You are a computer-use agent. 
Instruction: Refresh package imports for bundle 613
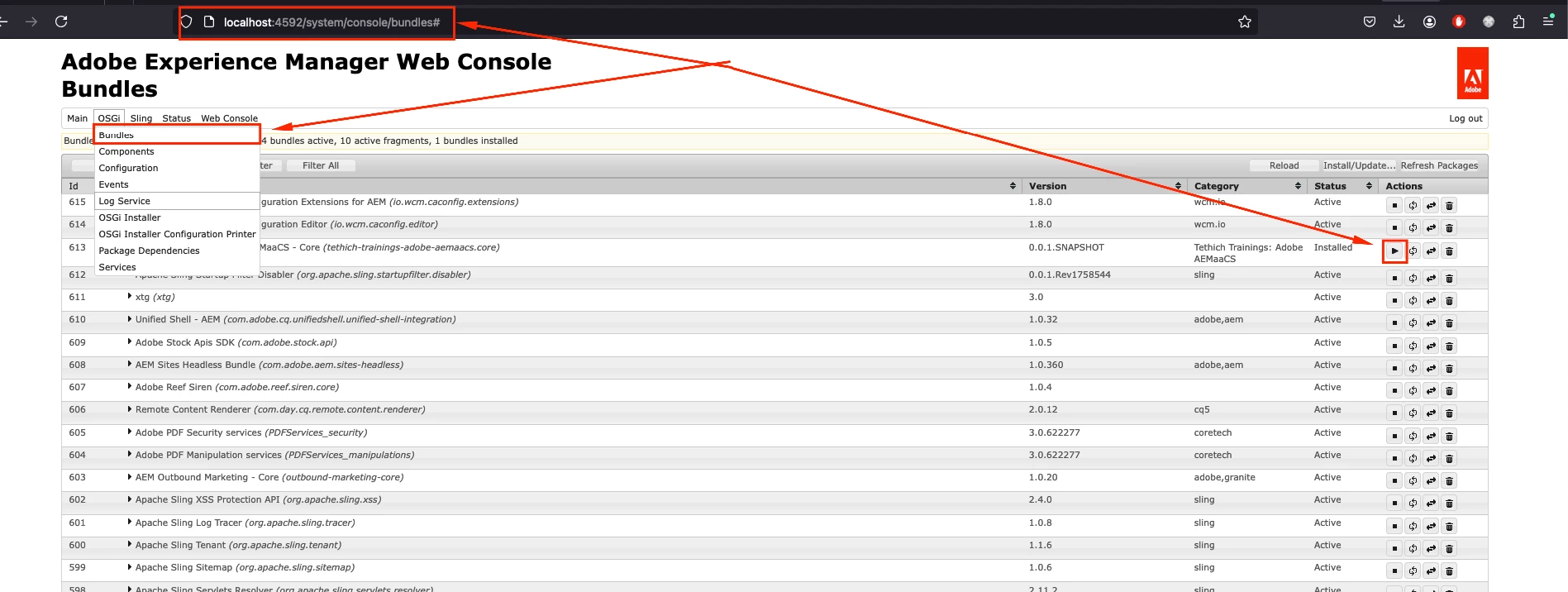pyautogui.click(x=1413, y=251)
